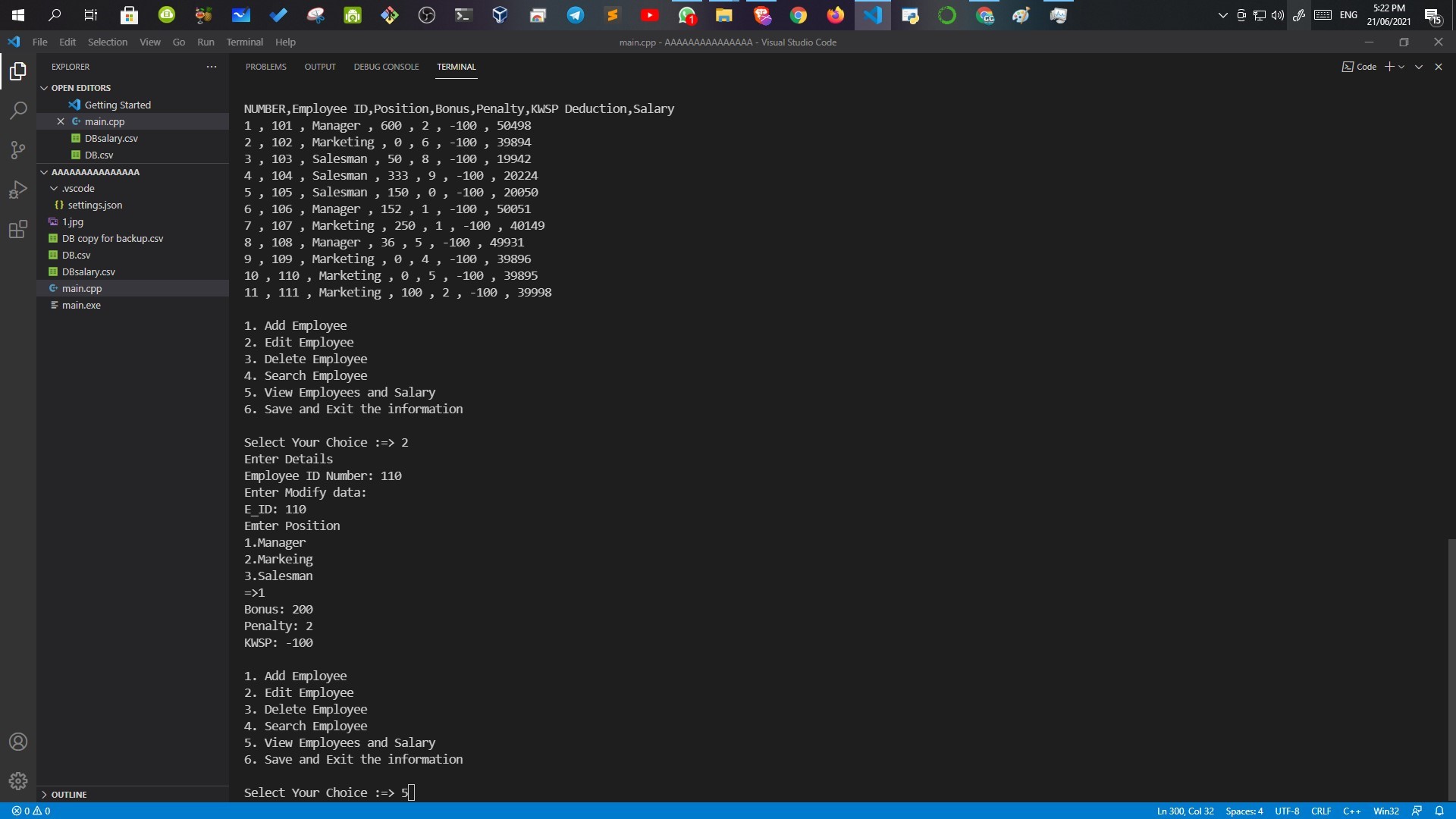Open the Terminal menu in menu bar
The image size is (1456, 819).
point(245,42)
